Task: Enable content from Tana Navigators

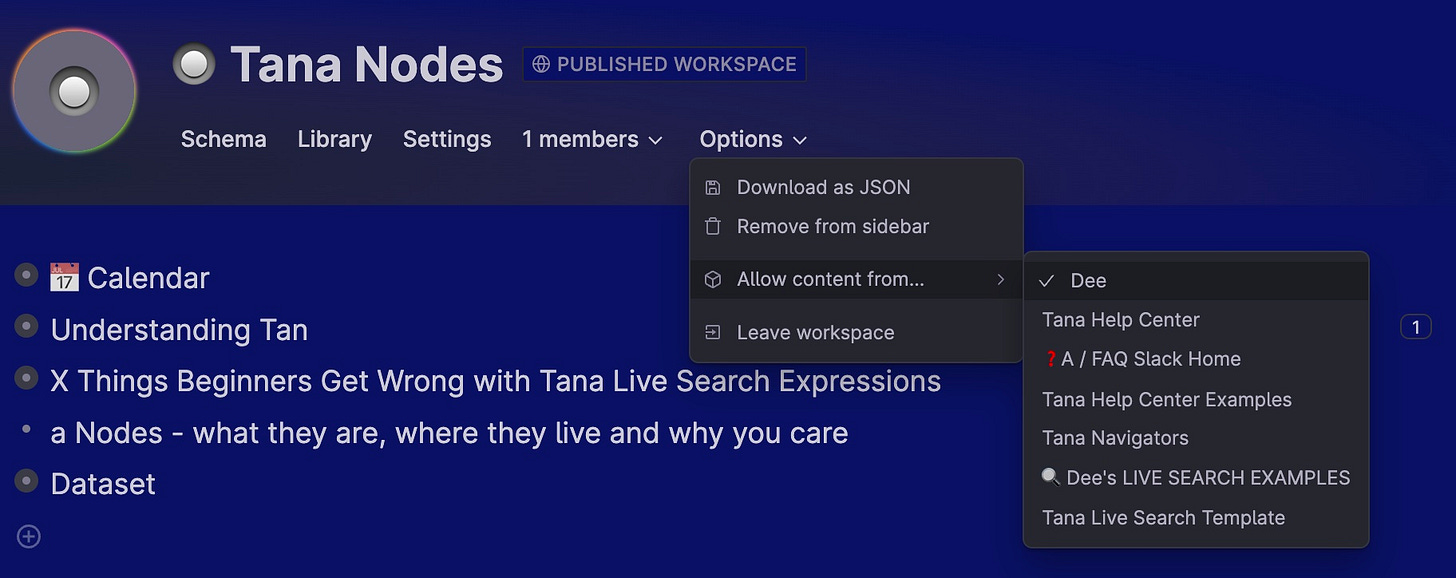Action: pyautogui.click(x=1196, y=438)
